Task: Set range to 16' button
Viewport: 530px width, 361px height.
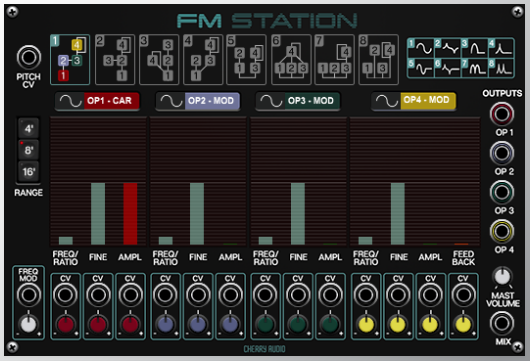Action: tap(29, 172)
